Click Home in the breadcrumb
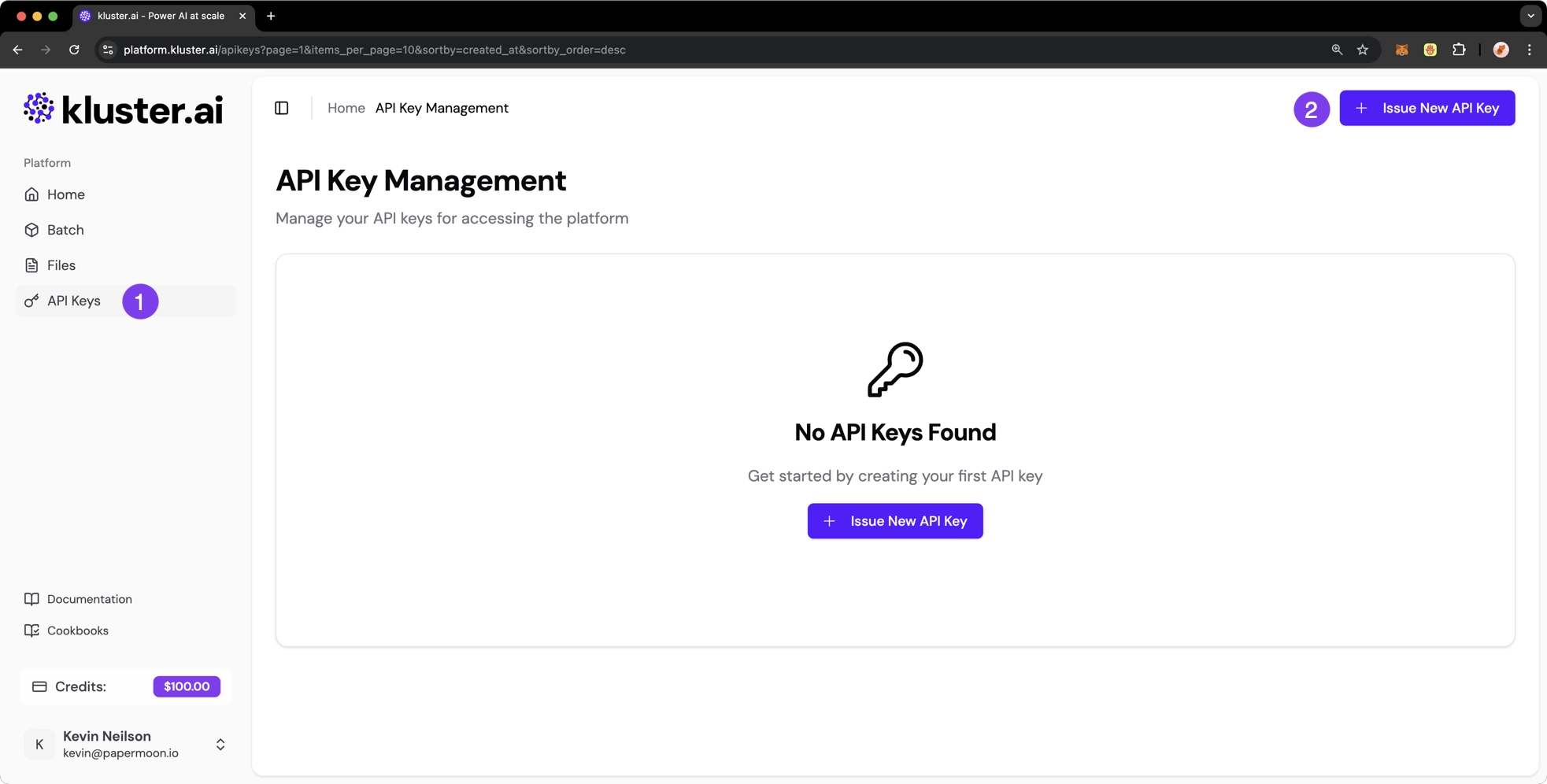 pyautogui.click(x=346, y=108)
